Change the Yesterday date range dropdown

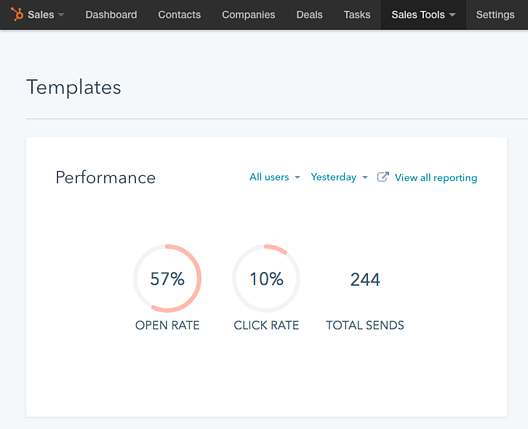(339, 177)
